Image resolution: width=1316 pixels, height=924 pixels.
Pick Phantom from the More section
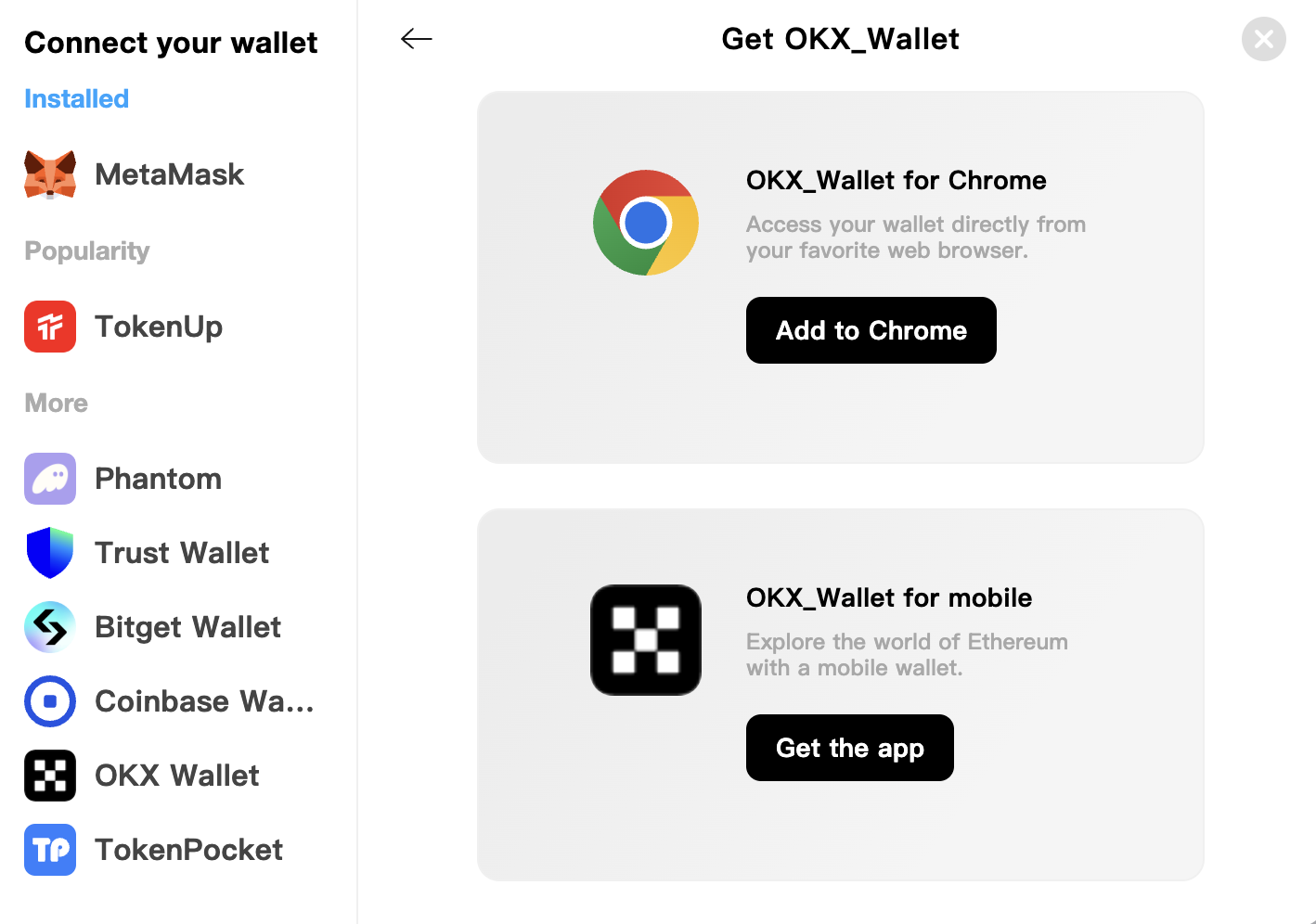pos(159,479)
